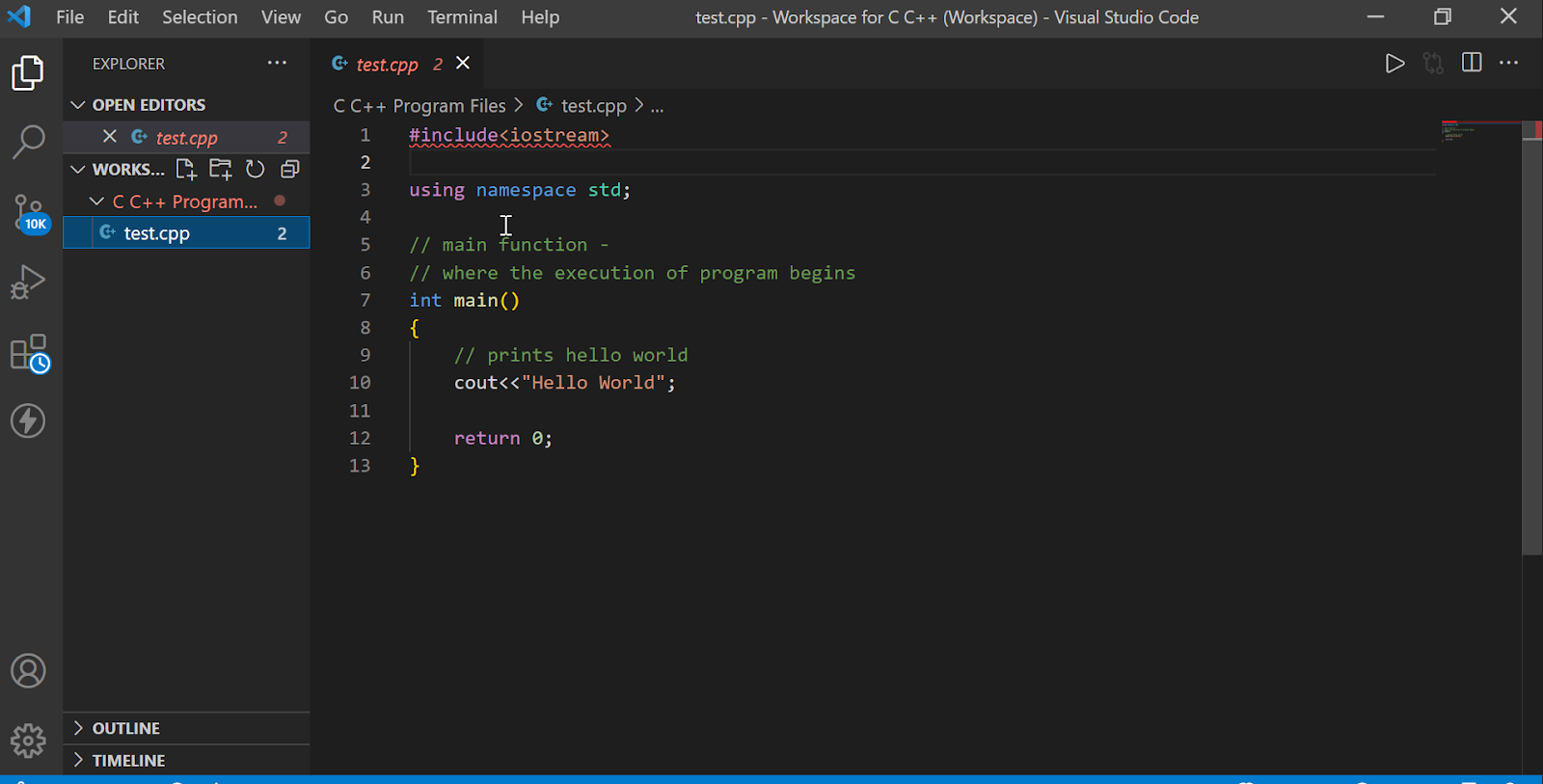1543x784 pixels.
Task: Close test.cpp from the Open Editors list
Action: (x=110, y=137)
